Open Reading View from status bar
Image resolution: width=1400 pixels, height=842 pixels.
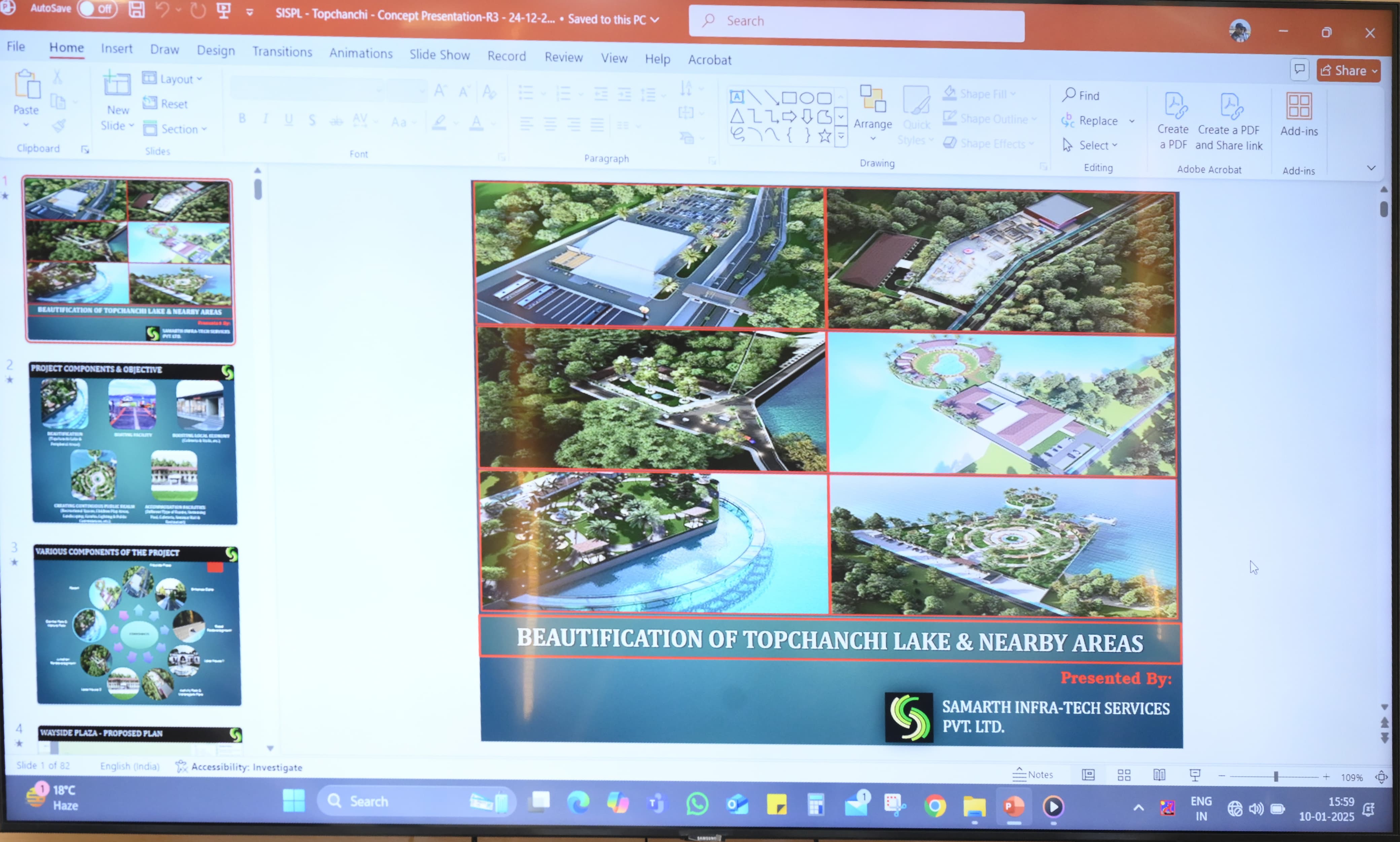(1159, 775)
